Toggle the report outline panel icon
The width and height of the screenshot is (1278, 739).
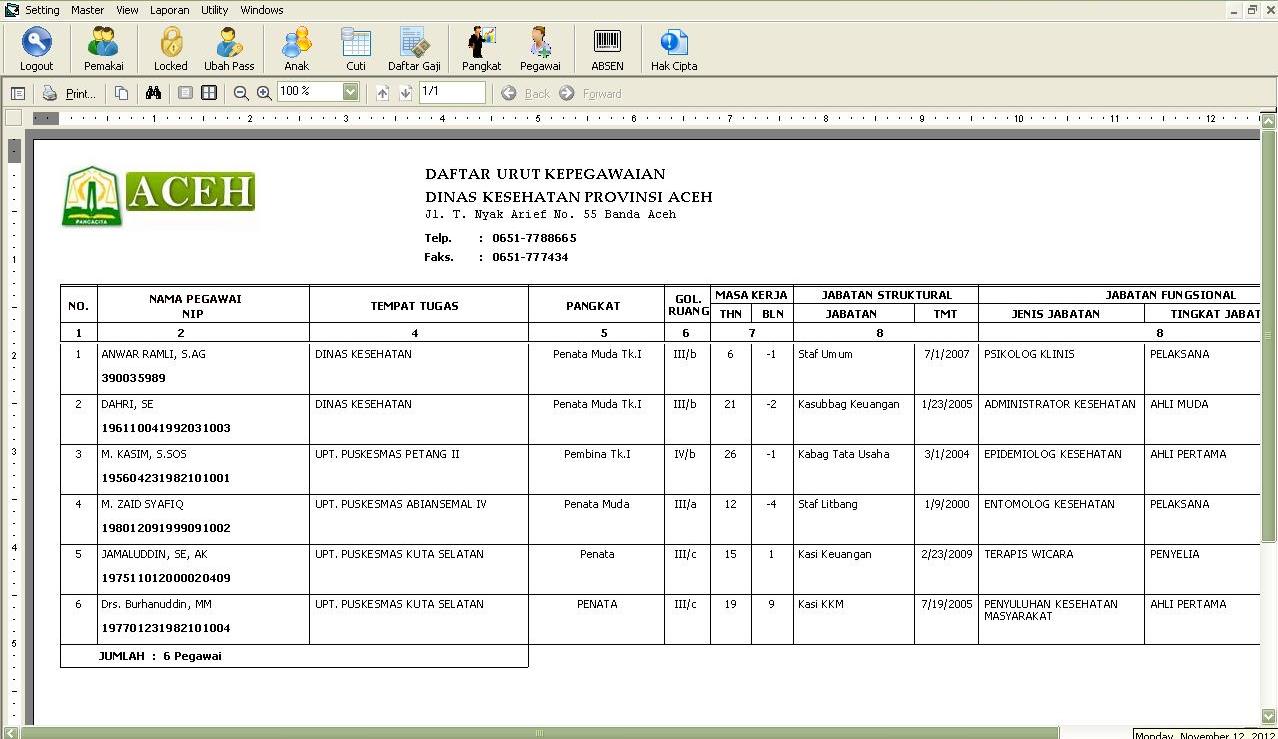click(x=18, y=93)
